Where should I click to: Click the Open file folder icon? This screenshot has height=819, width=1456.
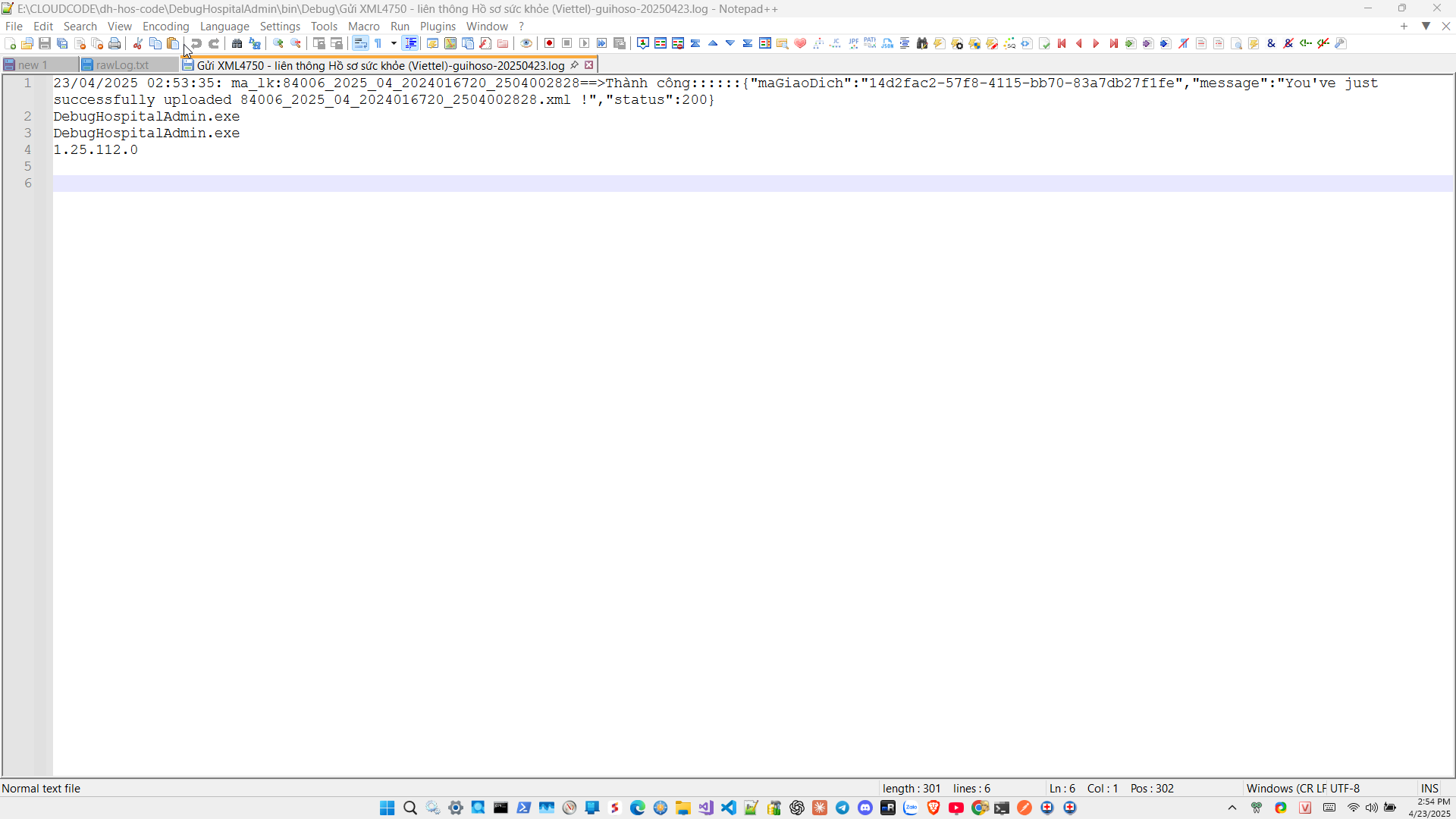pyautogui.click(x=27, y=44)
